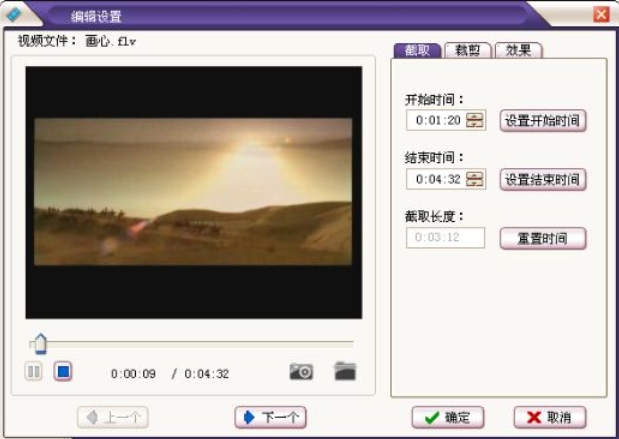
Task: Click the file name 画心.flv
Action: 111,41
